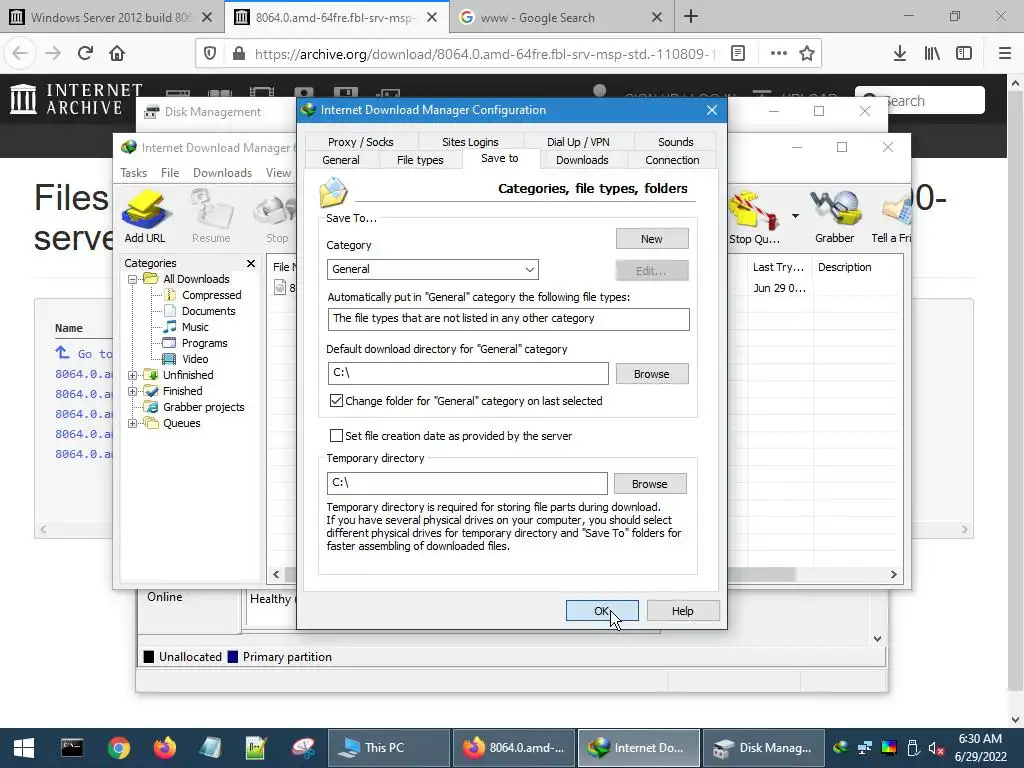Open Command Prompt from taskbar

tap(72, 748)
